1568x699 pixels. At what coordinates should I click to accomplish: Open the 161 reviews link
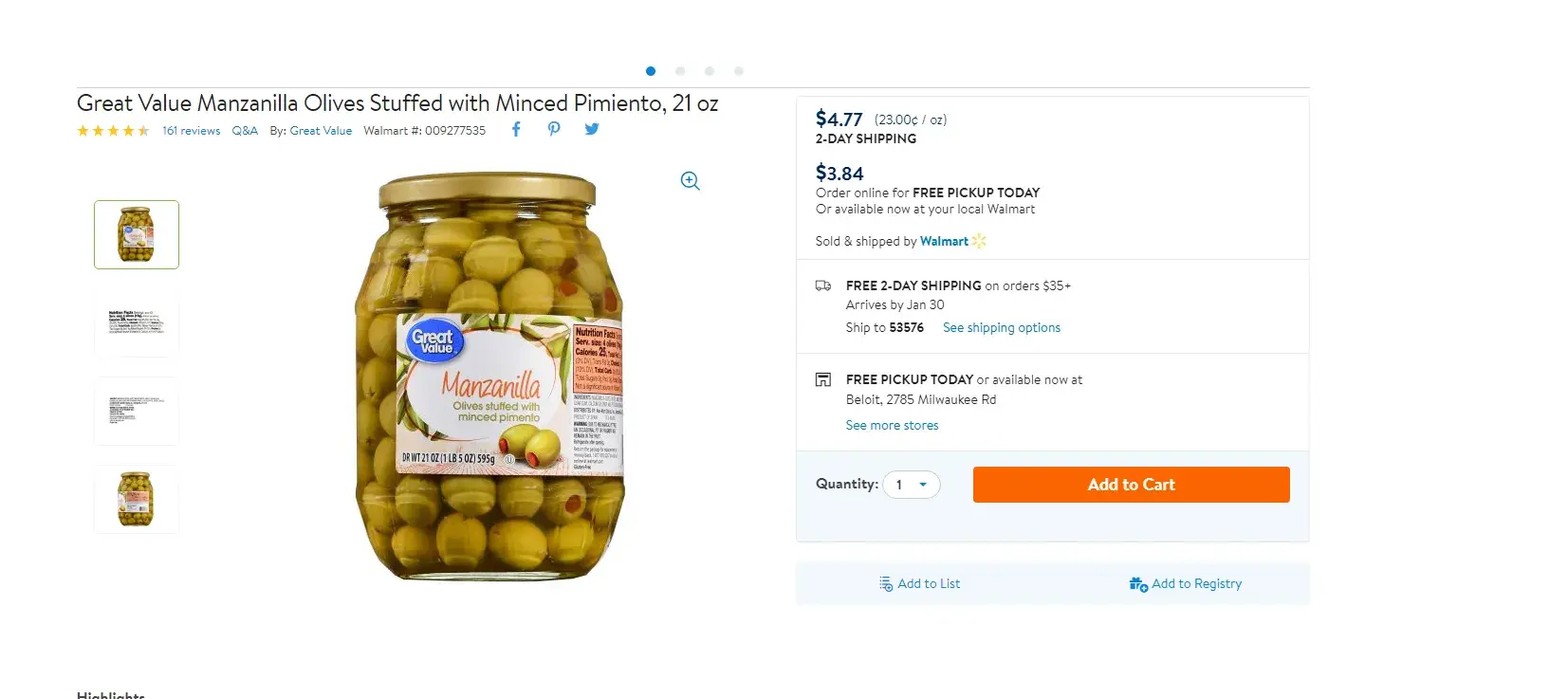(x=191, y=131)
